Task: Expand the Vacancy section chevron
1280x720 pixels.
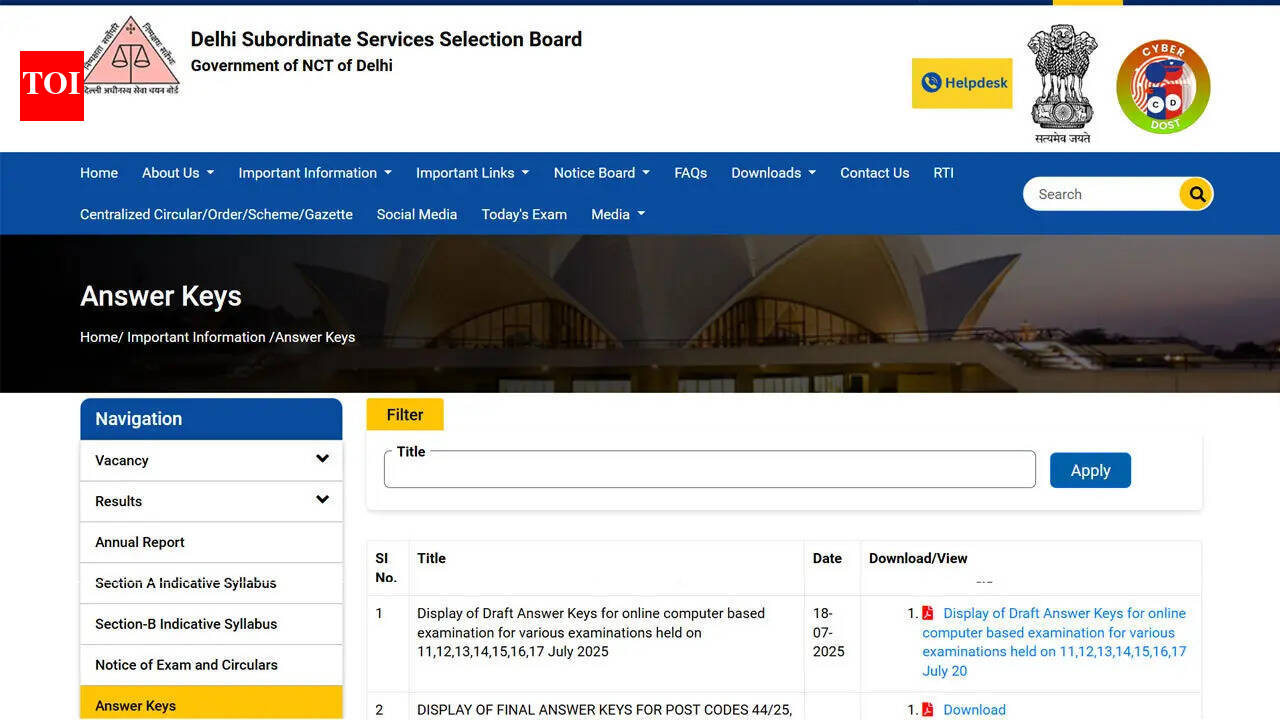Action: pyautogui.click(x=322, y=459)
